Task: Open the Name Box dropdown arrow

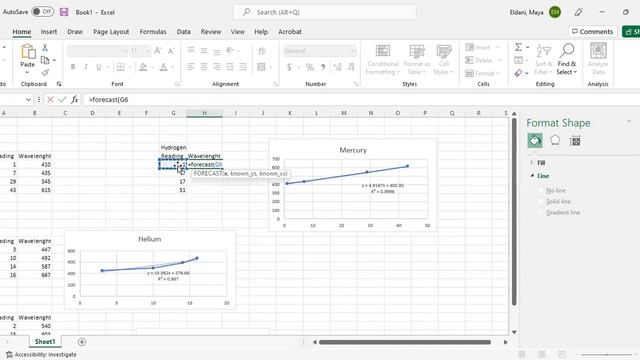Action: point(28,99)
